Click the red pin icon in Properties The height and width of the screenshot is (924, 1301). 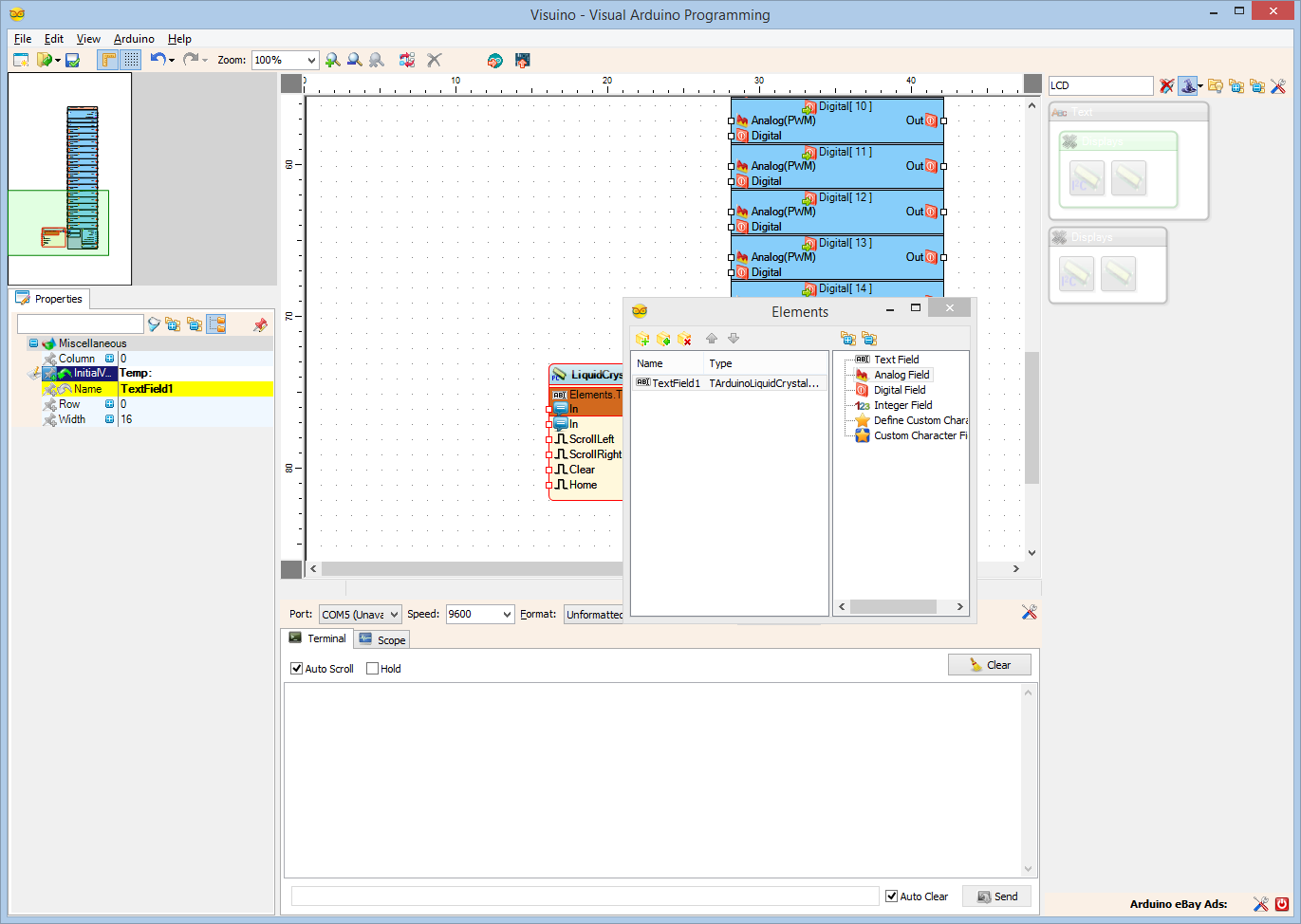click(260, 324)
